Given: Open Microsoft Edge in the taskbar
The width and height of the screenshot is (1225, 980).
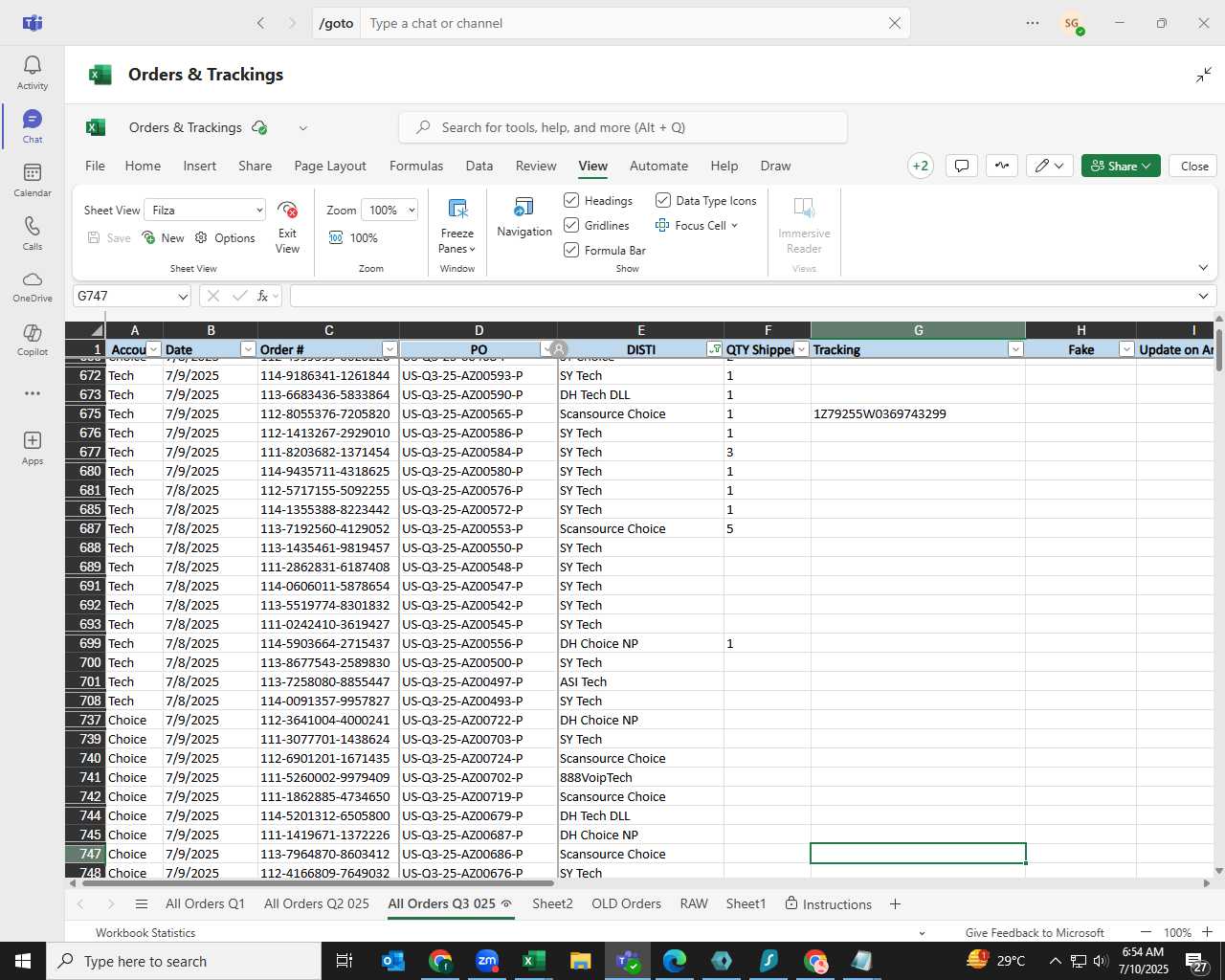Looking at the screenshot, I should [x=674, y=961].
